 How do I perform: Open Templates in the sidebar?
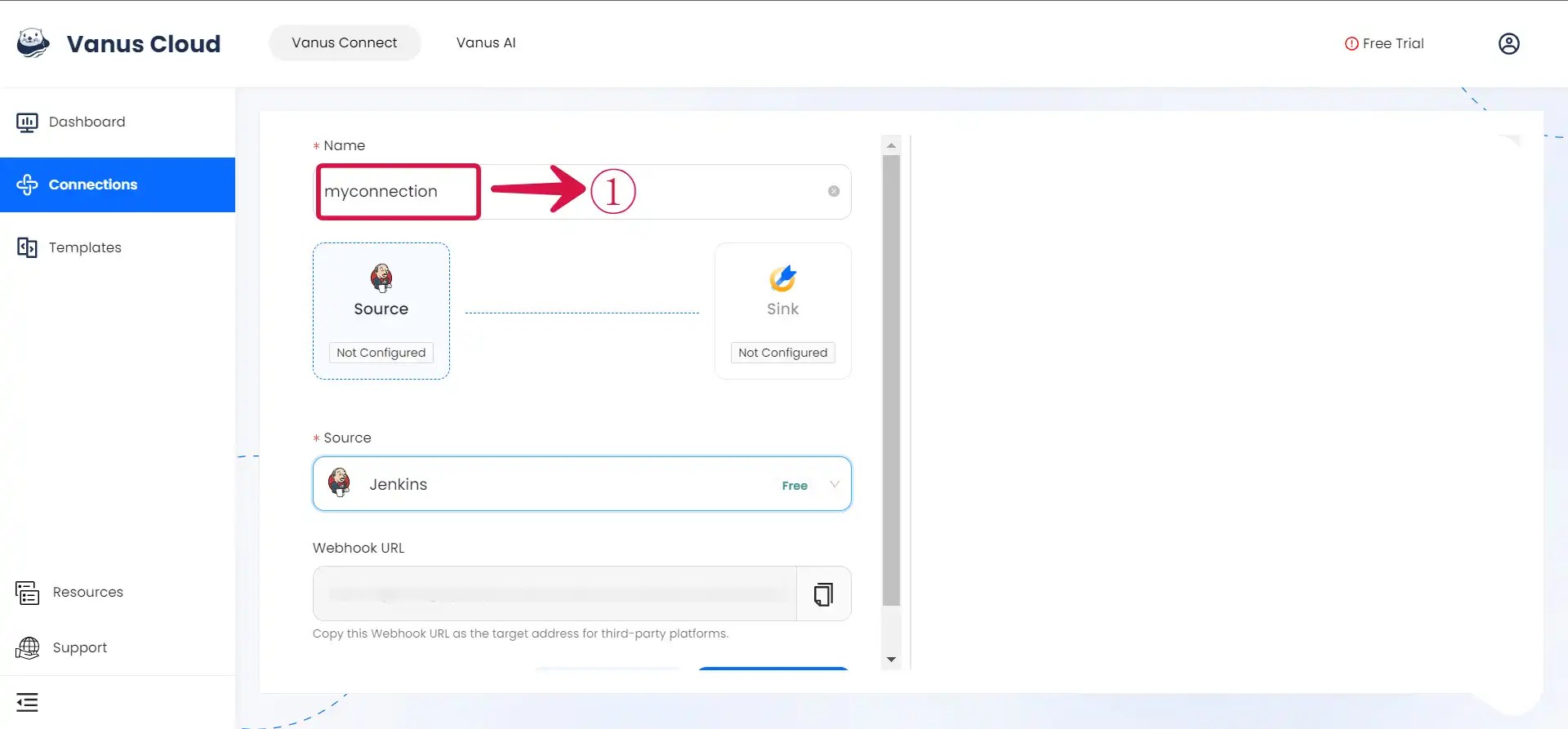pyautogui.click(x=118, y=247)
